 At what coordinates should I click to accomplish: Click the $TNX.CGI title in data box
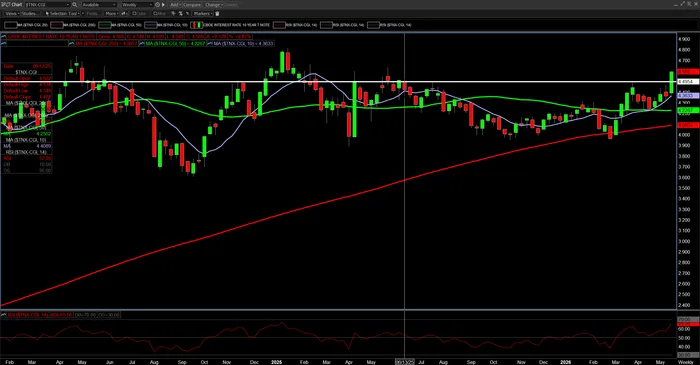click(26, 72)
